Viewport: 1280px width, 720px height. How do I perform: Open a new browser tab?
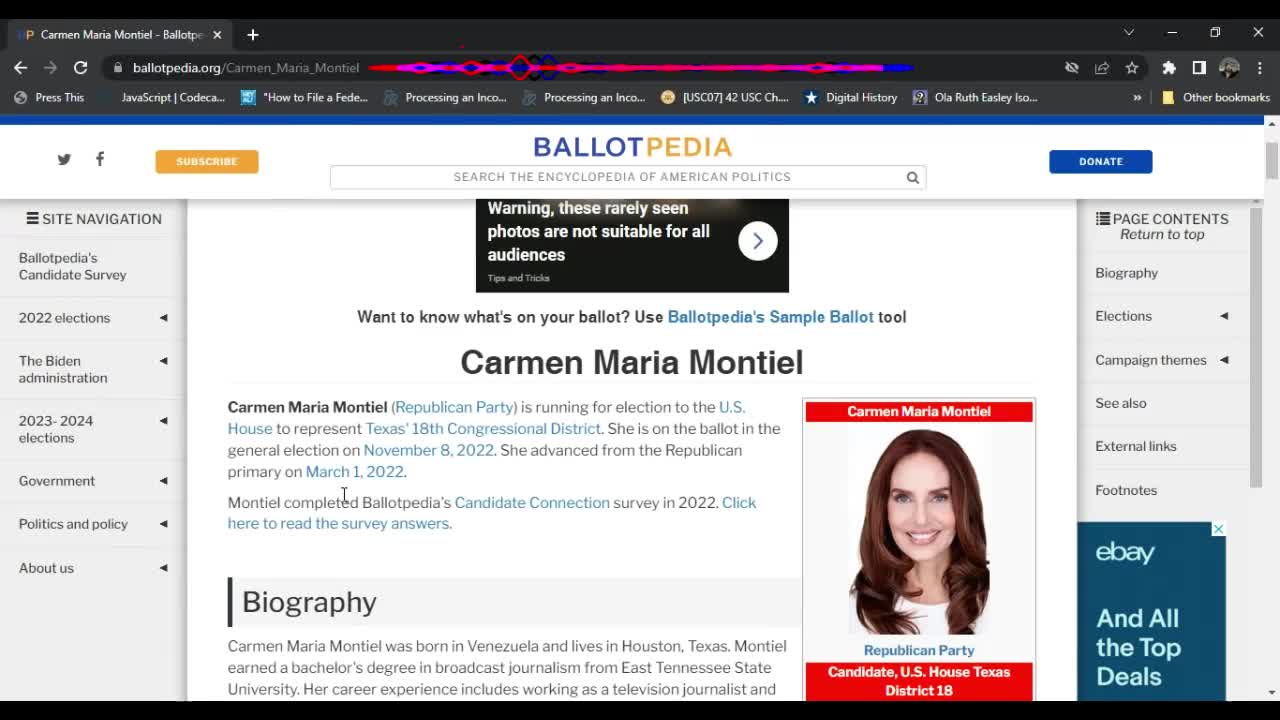252,34
